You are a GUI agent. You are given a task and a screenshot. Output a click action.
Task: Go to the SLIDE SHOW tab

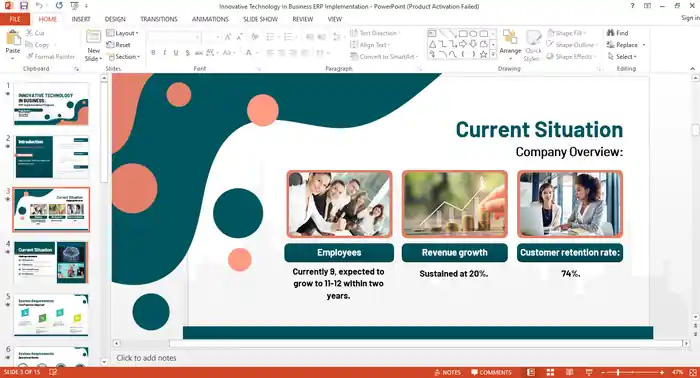point(260,19)
